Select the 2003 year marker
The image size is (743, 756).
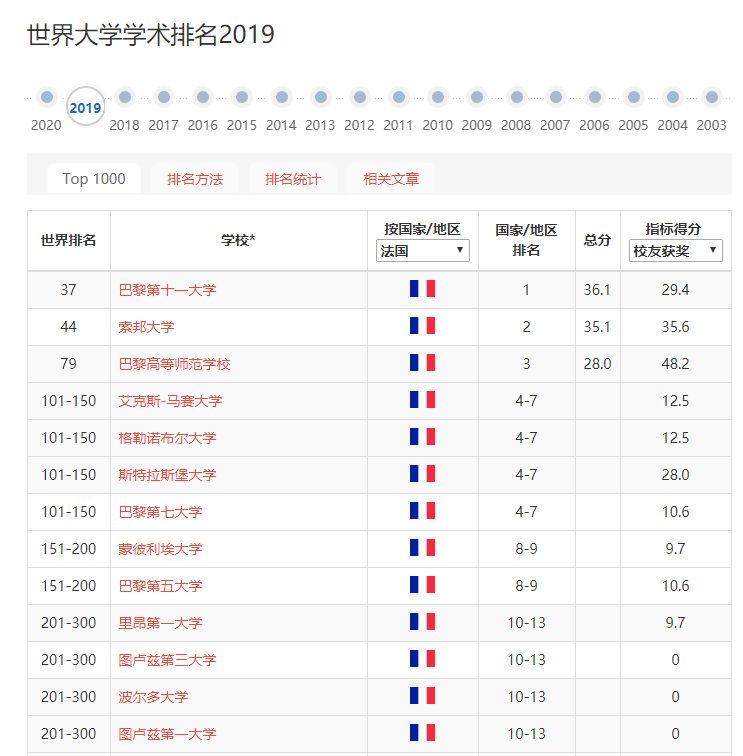coord(712,97)
